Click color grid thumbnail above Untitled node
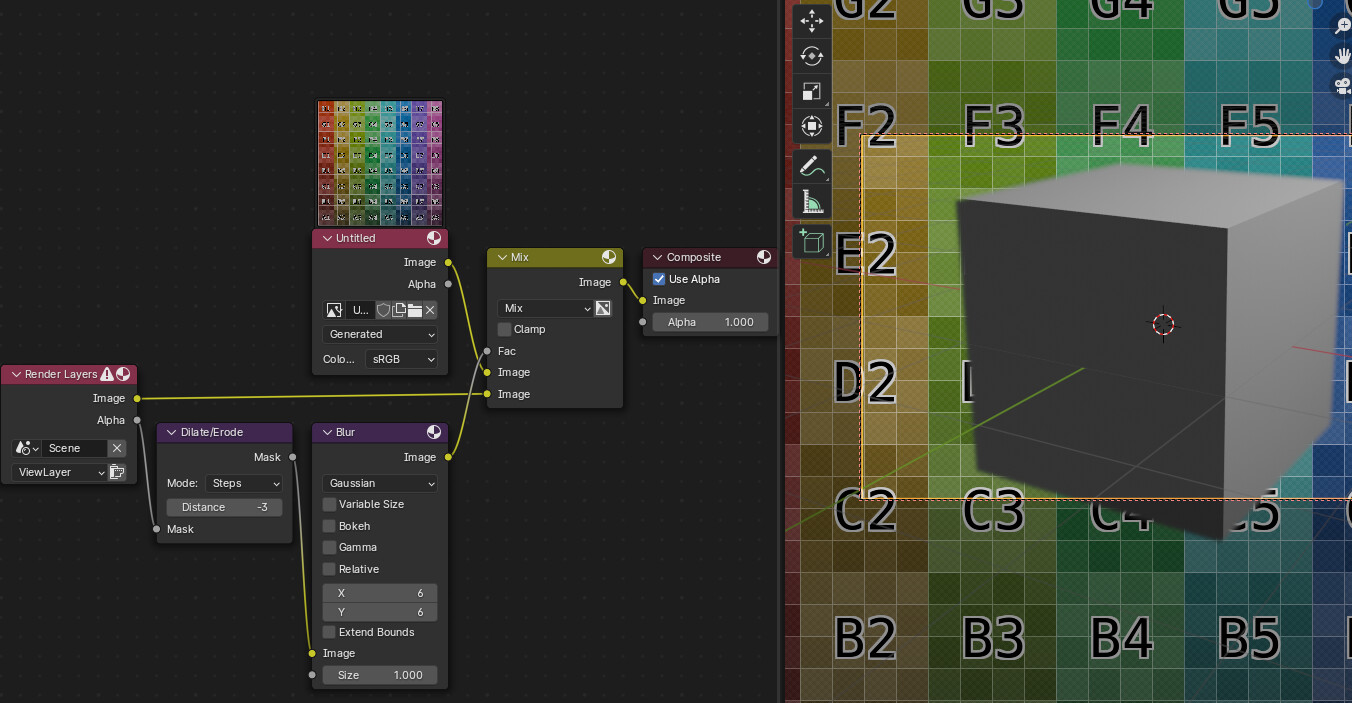Image resolution: width=1352 pixels, height=703 pixels. click(x=380, y=163)
